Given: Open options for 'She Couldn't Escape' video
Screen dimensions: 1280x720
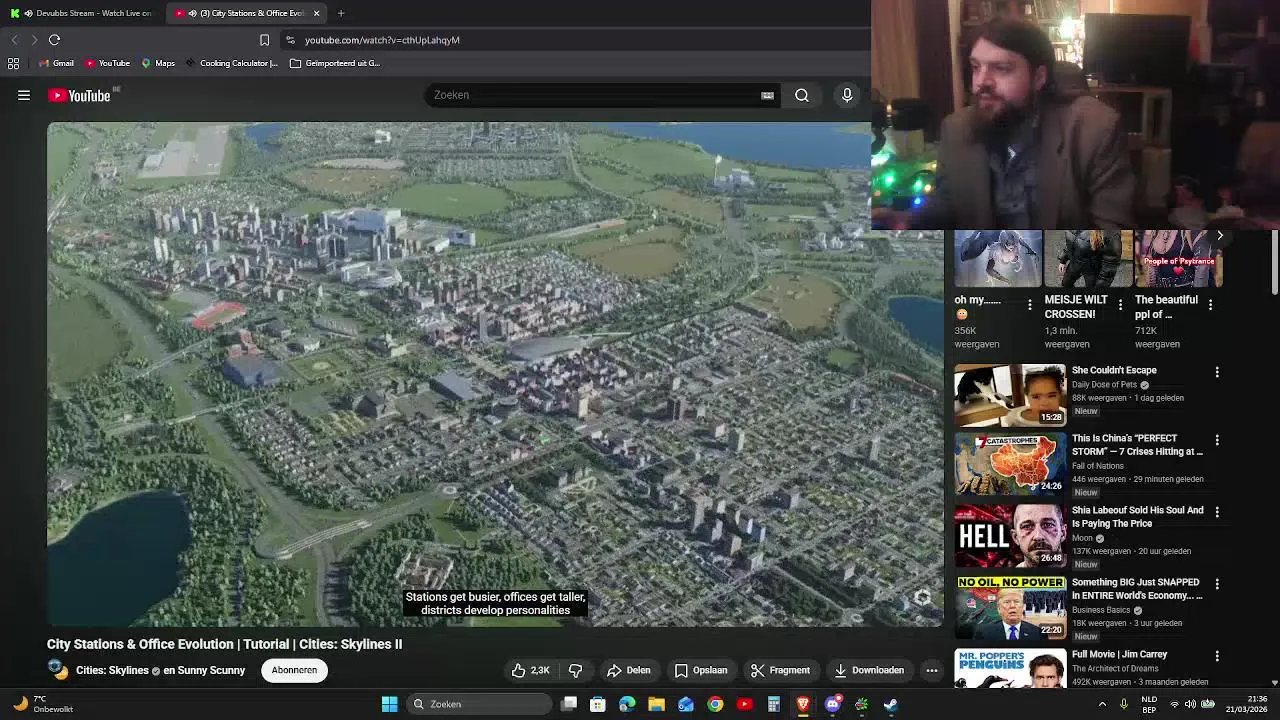Looking at the screenshot, I should tap(1217, 372).
